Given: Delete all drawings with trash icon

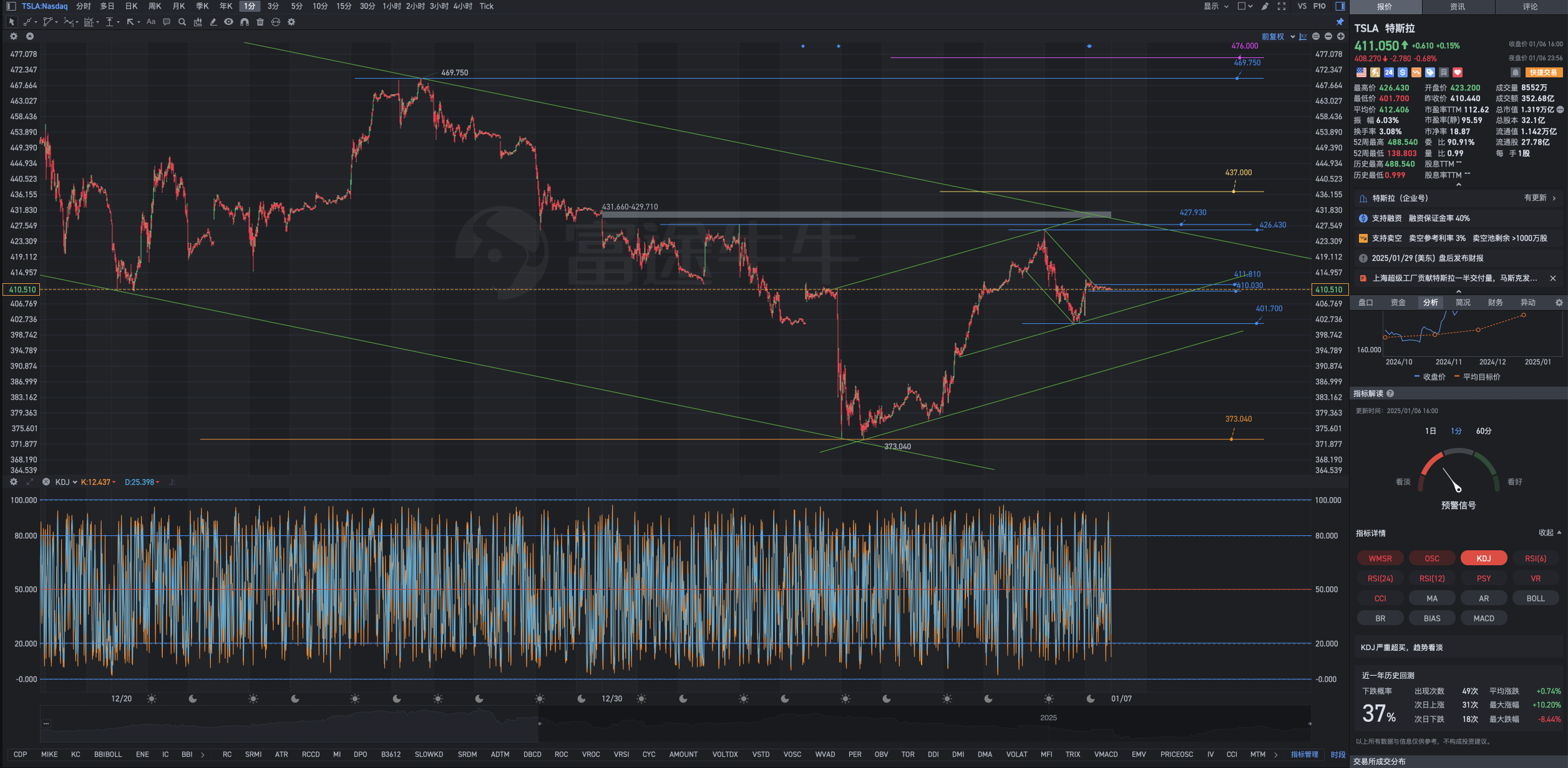Looking at the screenshot, I should coord(260,22).
